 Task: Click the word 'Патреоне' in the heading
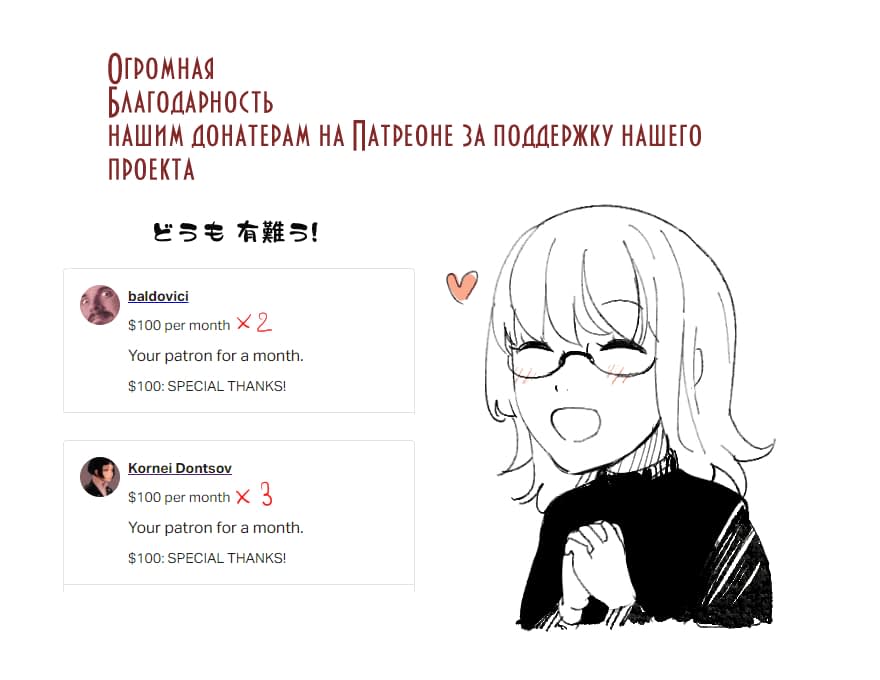[x=402, y=135]
